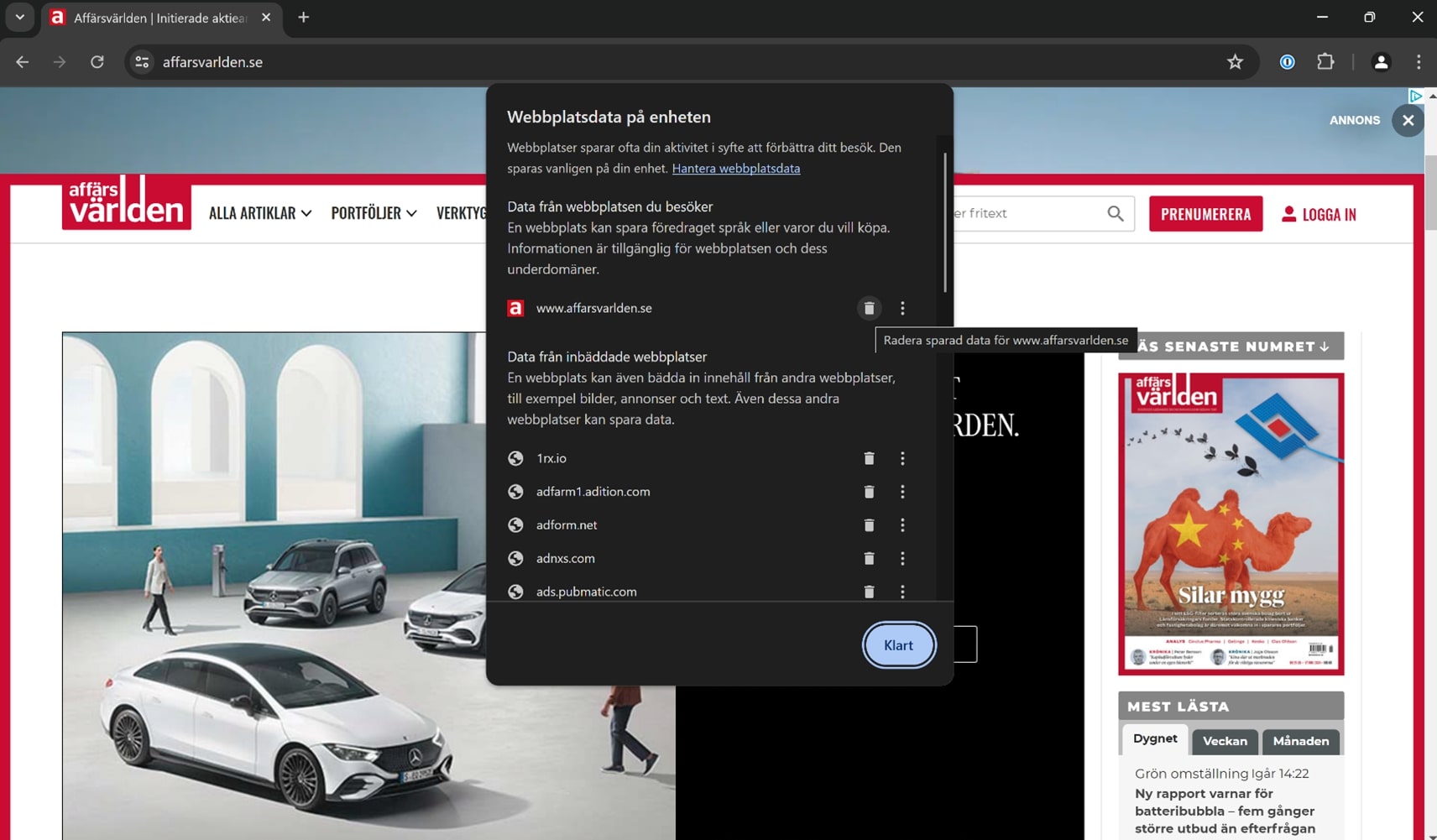This screenshot has width=1437, height=840.
Task: Delete data for adnxs.com
Action: click(x=869, y=558)
